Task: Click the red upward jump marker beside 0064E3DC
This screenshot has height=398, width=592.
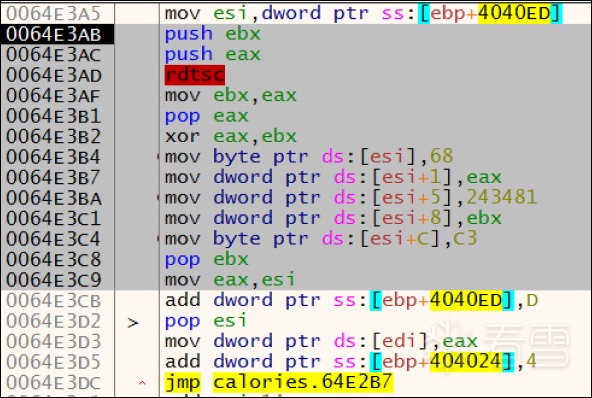Action: pyautogui.click(x=142, y=383)
